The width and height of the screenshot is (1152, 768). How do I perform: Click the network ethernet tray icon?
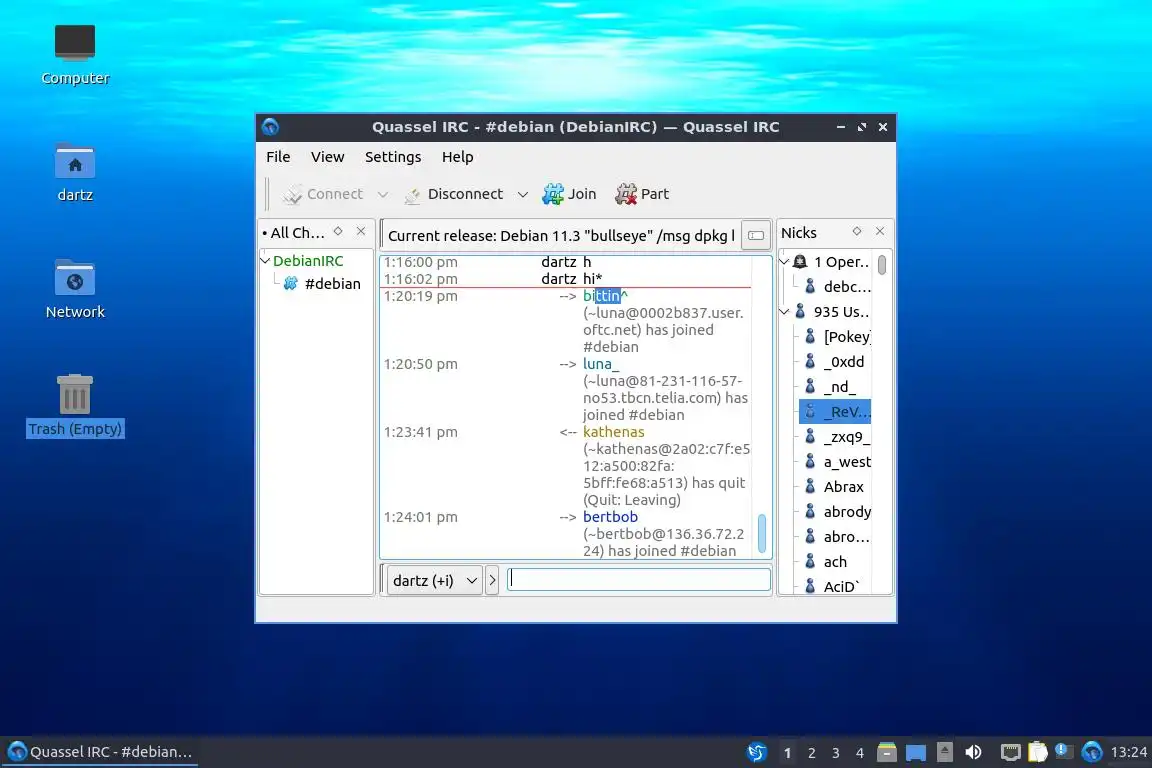[1011, 752]
